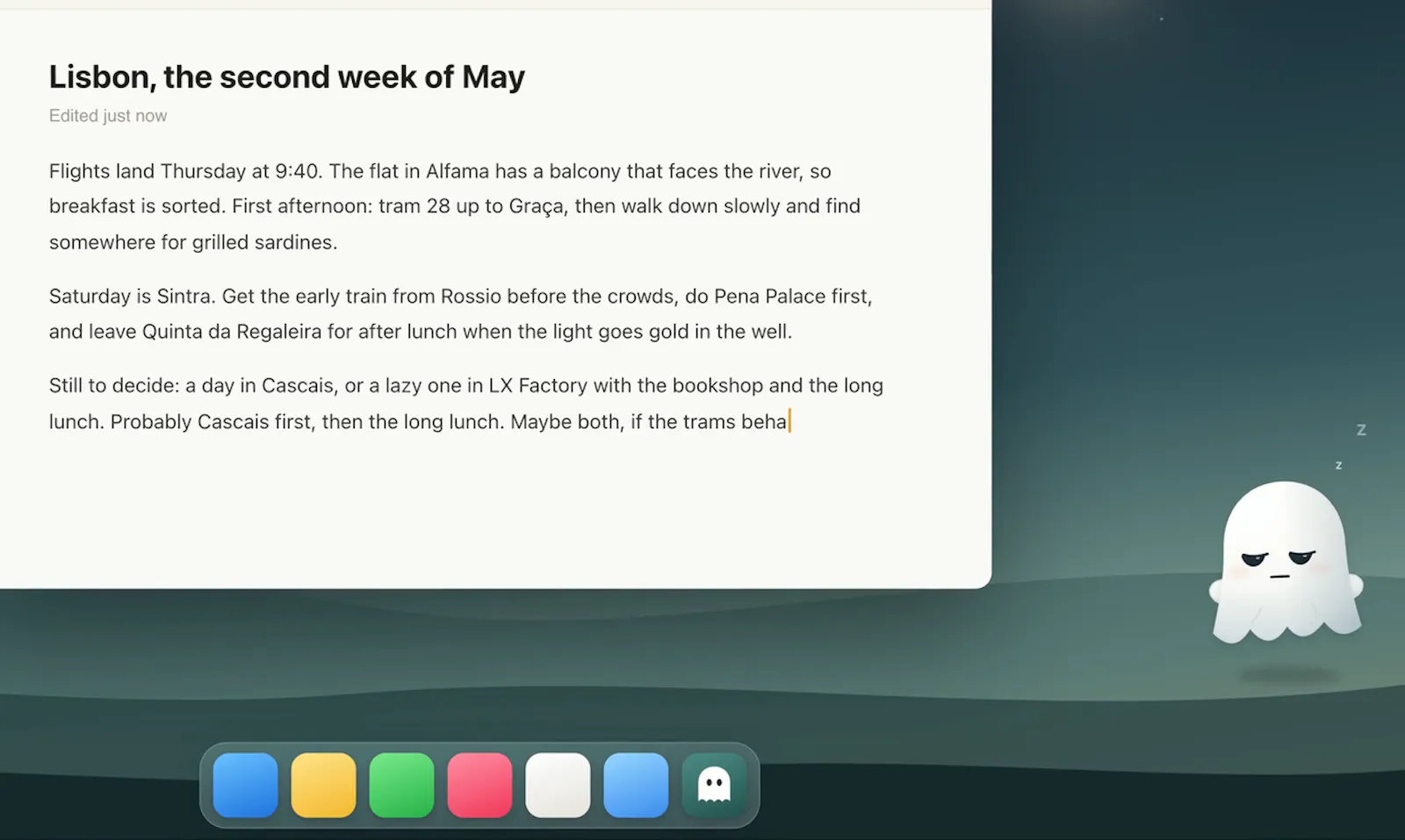The width and height of the screenshot is (1405, 840).
Task: Click the note title "Lisbon, the second week of May"
Action: [x=286, y=77]
